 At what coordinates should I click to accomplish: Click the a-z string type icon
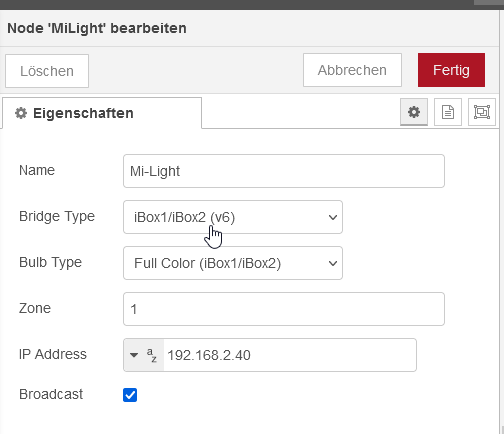(152, 355)
